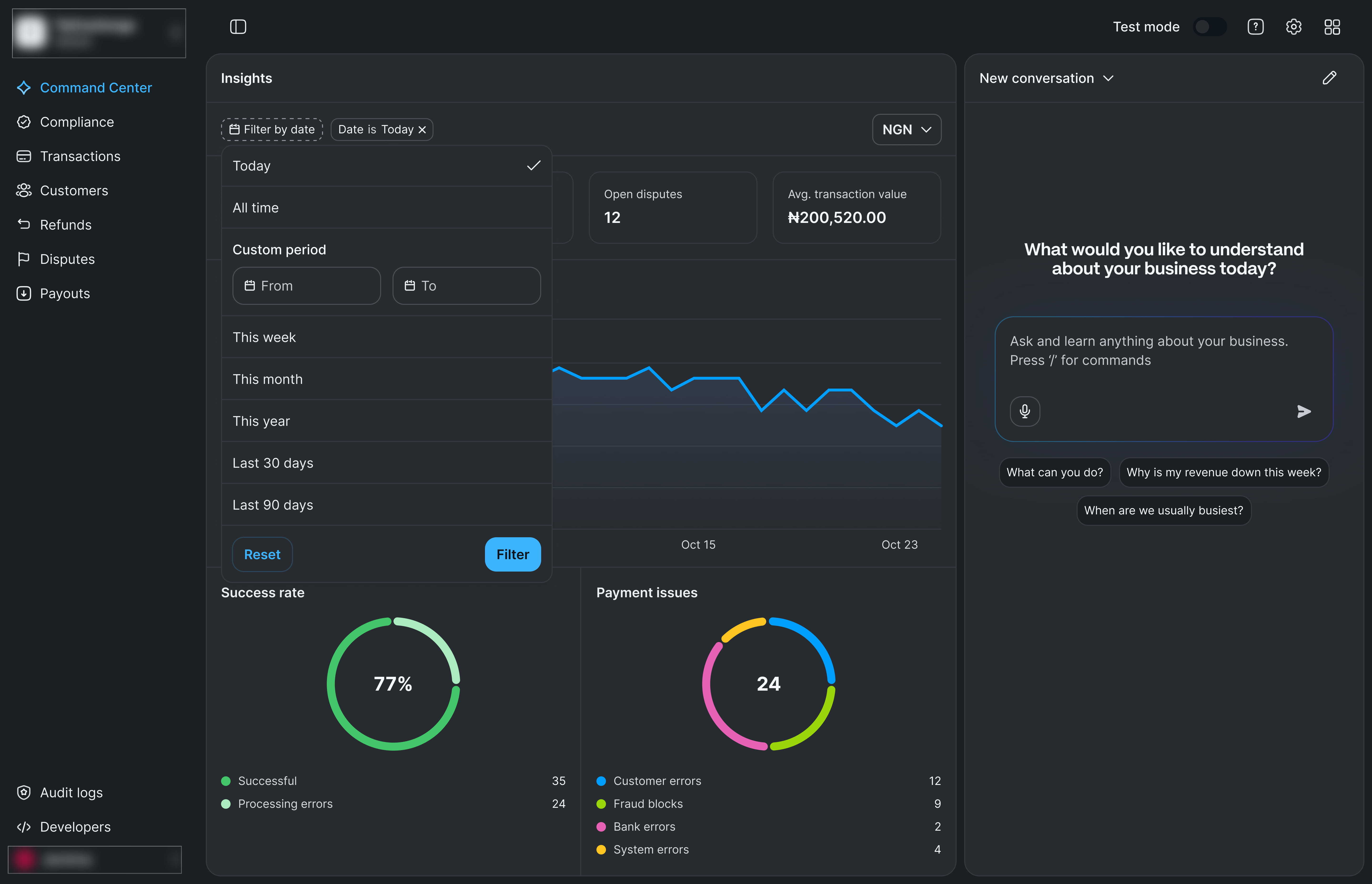Open the From date picker
This screenshot has width=1372, height=884.
coord(307,286)
